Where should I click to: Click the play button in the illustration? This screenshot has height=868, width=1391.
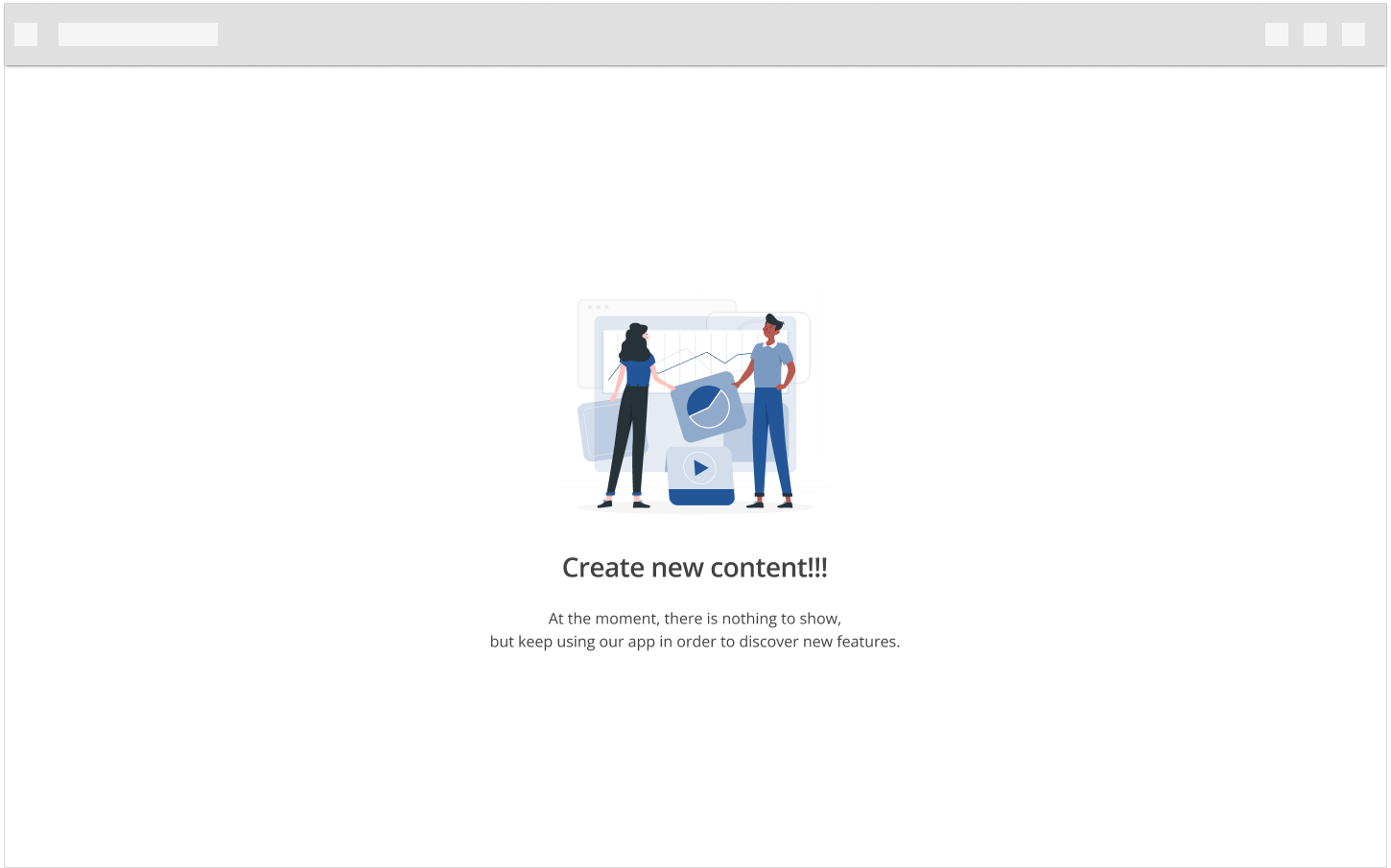[700, 468]
